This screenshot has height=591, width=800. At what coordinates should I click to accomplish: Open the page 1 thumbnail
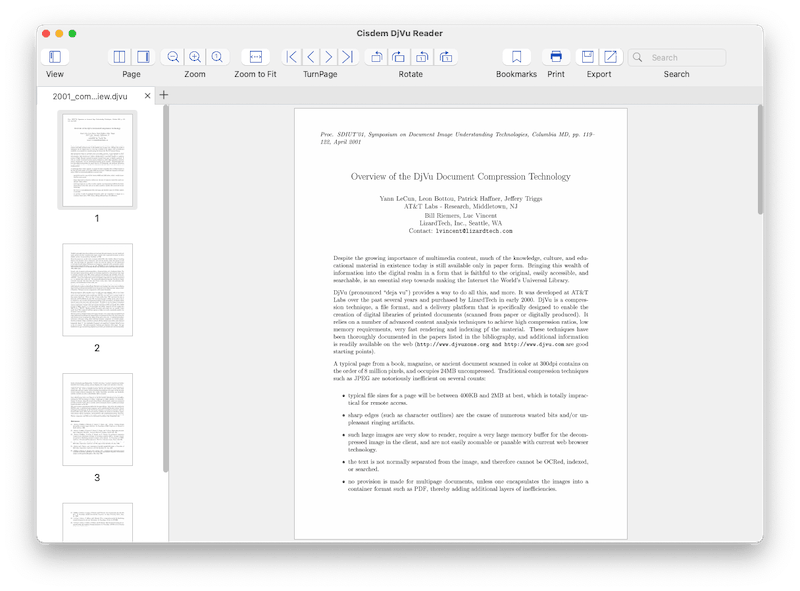point(97,160)
